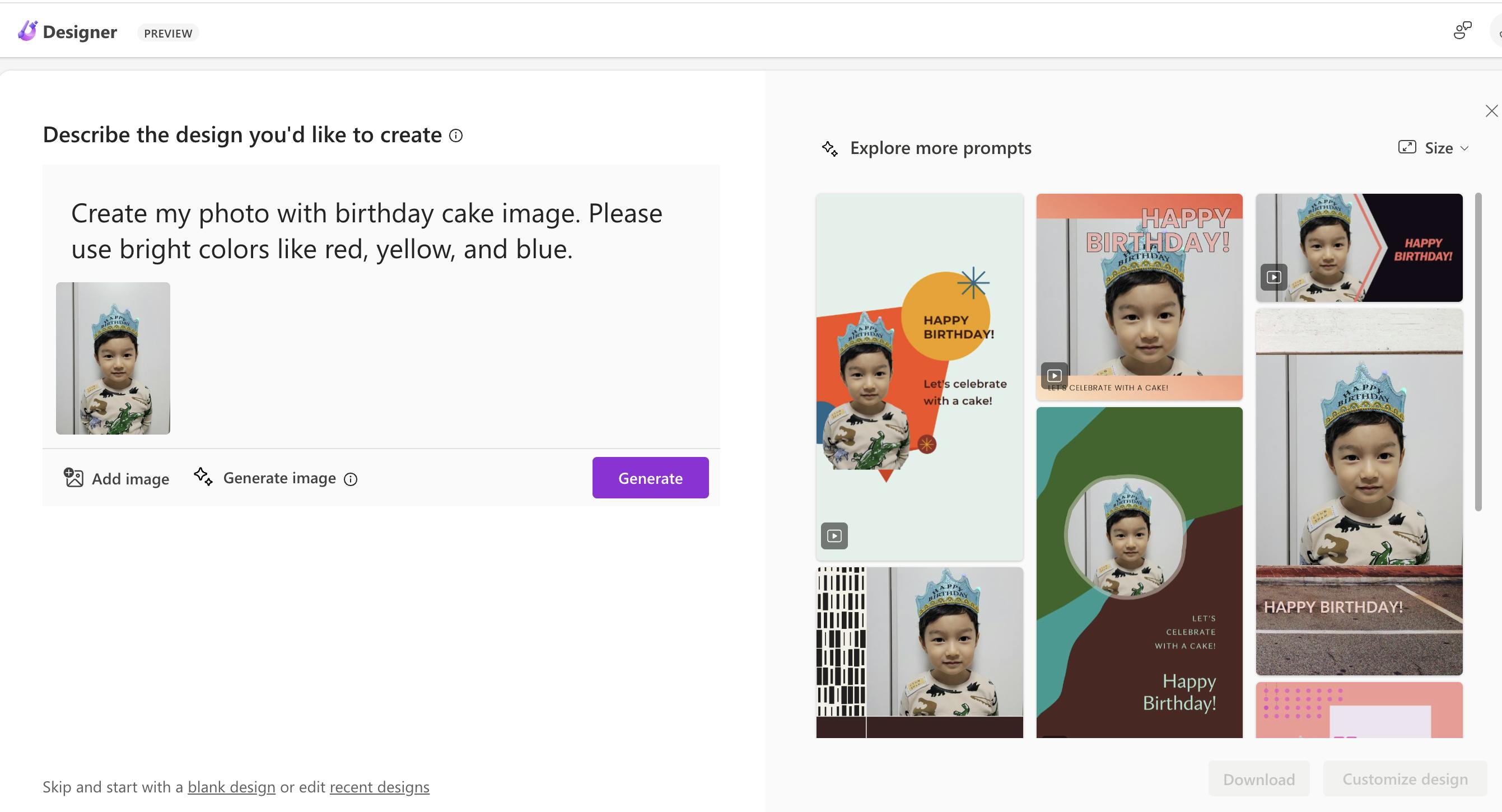1502x812 pixels.
Task: Click the Designer logo icon
Action: coord(27,31)
